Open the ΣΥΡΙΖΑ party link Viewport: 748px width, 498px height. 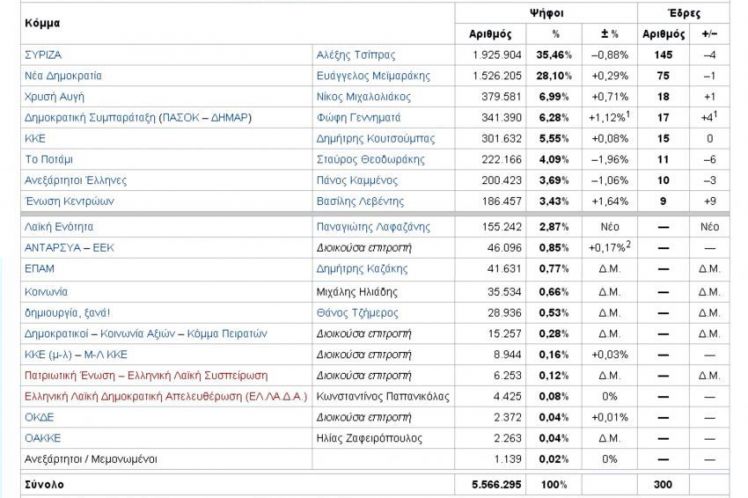point(43,54)
